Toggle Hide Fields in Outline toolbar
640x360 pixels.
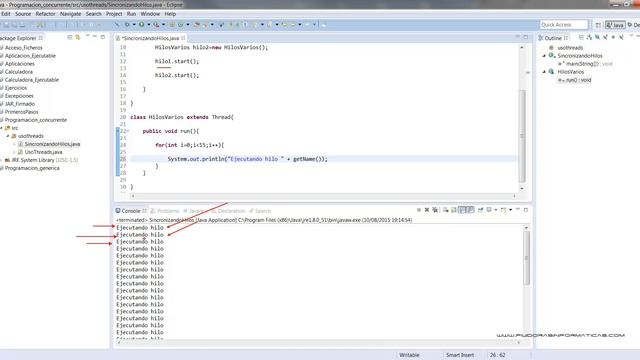(597, 37)
